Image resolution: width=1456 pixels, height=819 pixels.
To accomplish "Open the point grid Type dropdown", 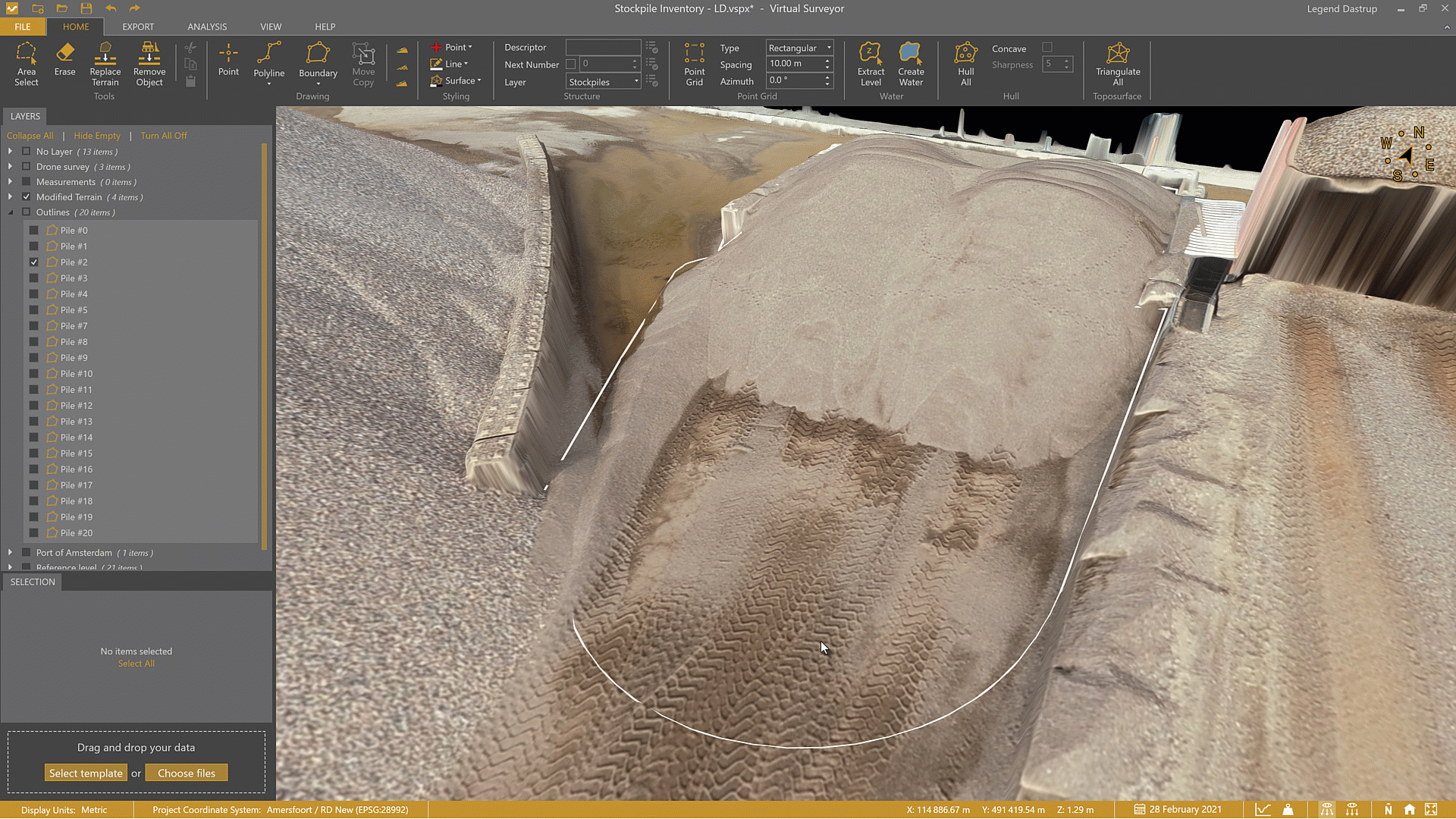I will pos(799,48).
